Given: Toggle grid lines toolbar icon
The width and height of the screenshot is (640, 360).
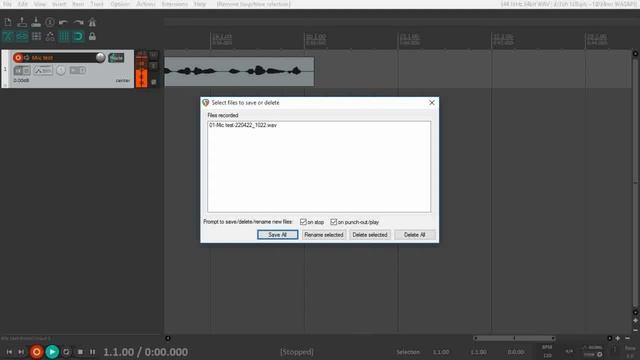Looking at the screenshot, I should click(64, 36).
